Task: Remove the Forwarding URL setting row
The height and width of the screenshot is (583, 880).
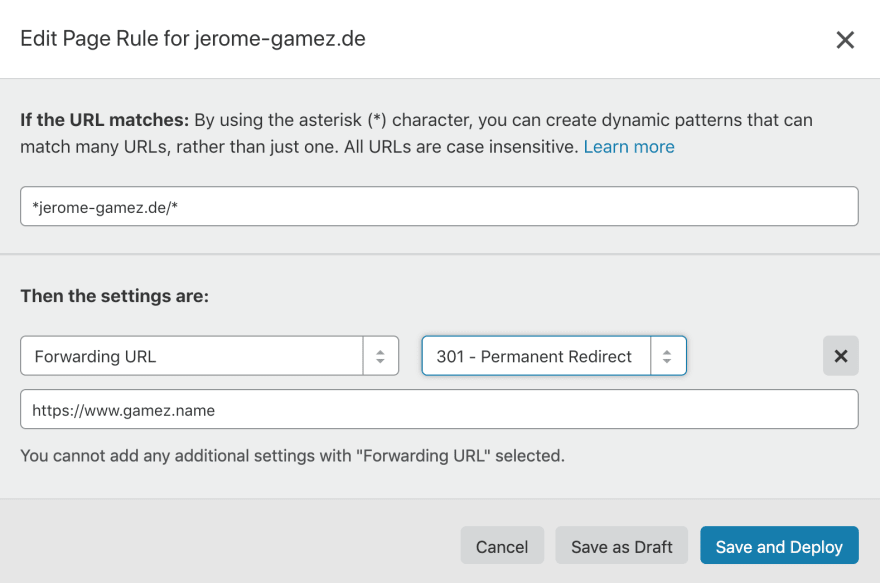Action: pos(841,356)
